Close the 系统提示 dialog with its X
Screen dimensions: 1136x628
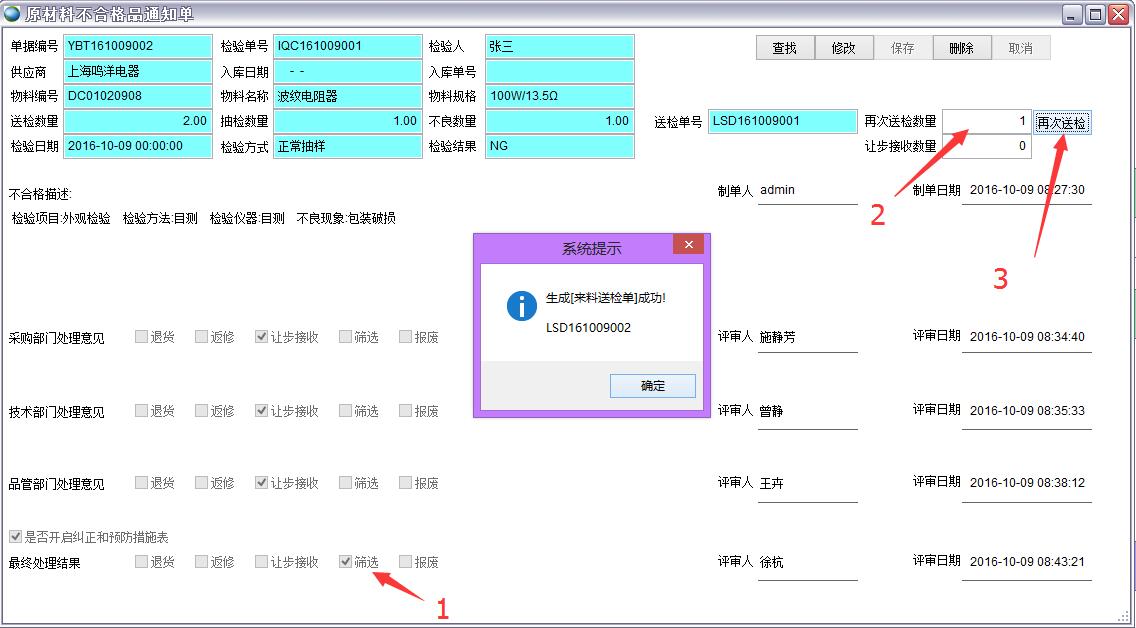click(x=687, y=246)
